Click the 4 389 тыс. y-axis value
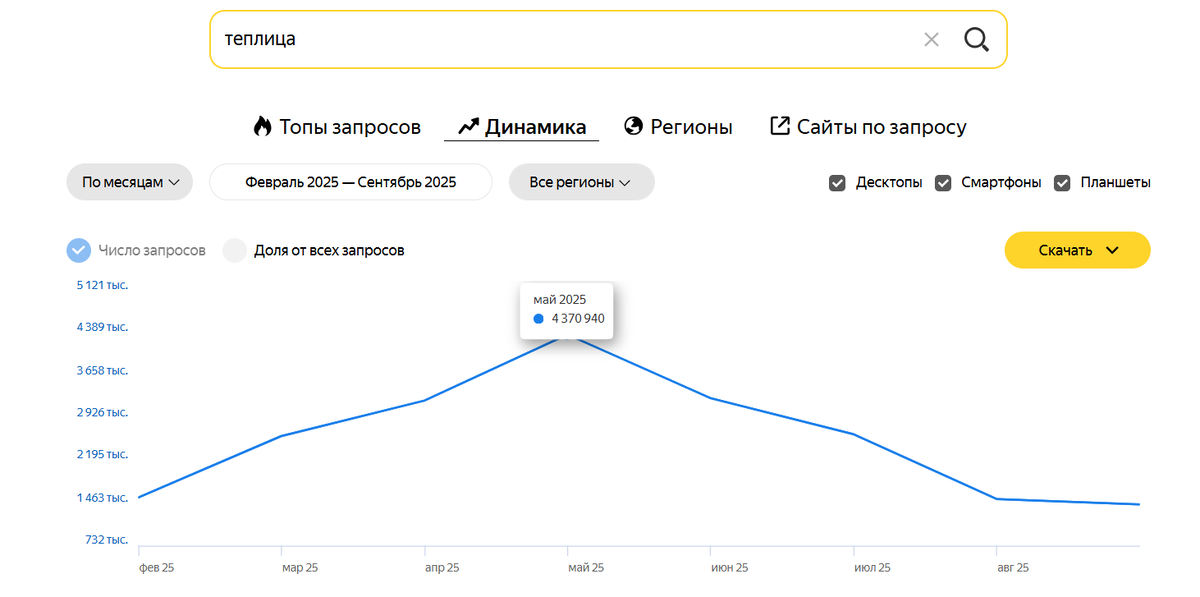 [102, 327]
